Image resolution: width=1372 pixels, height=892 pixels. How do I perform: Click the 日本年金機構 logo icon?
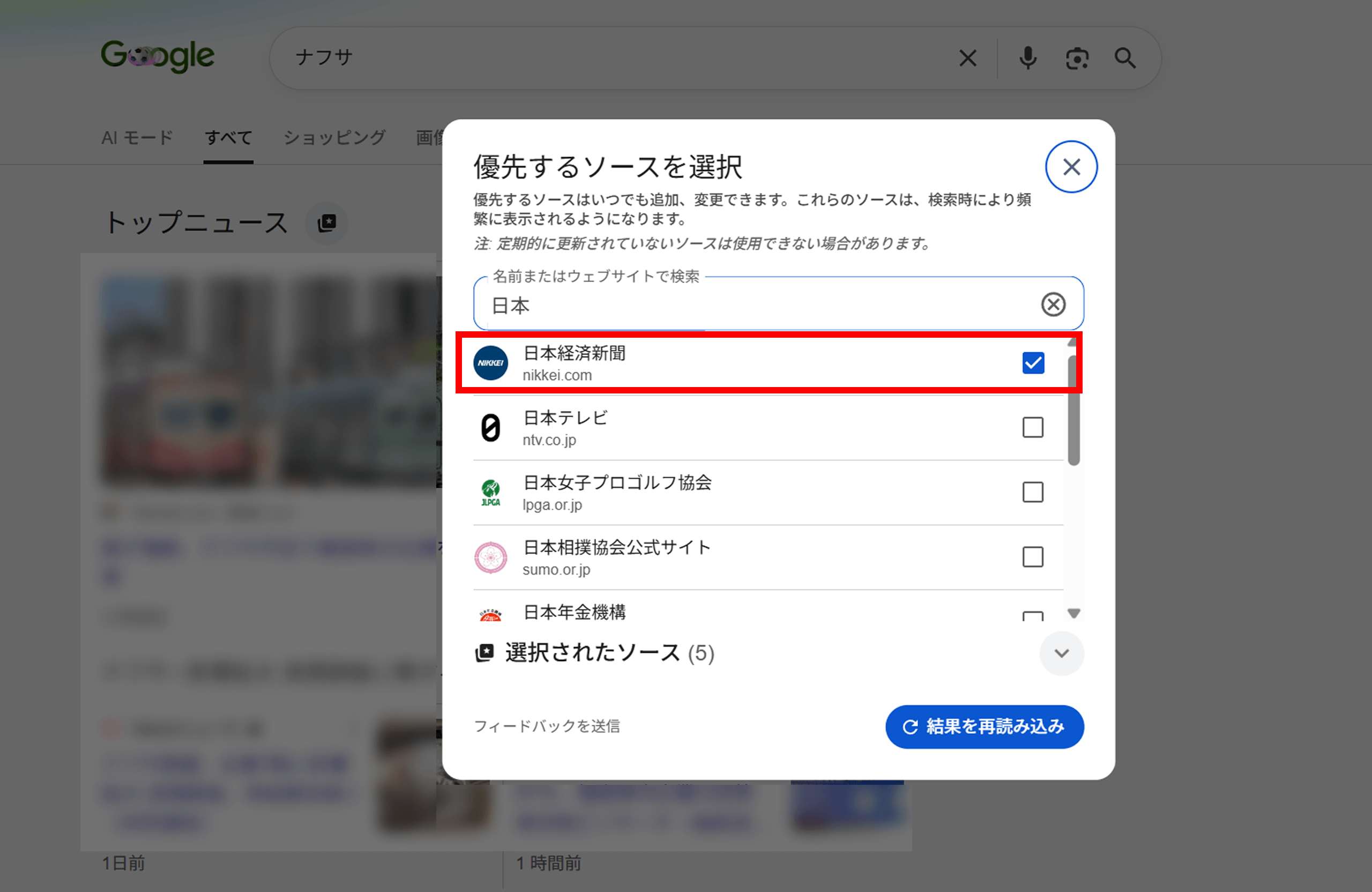pos(490,614)
